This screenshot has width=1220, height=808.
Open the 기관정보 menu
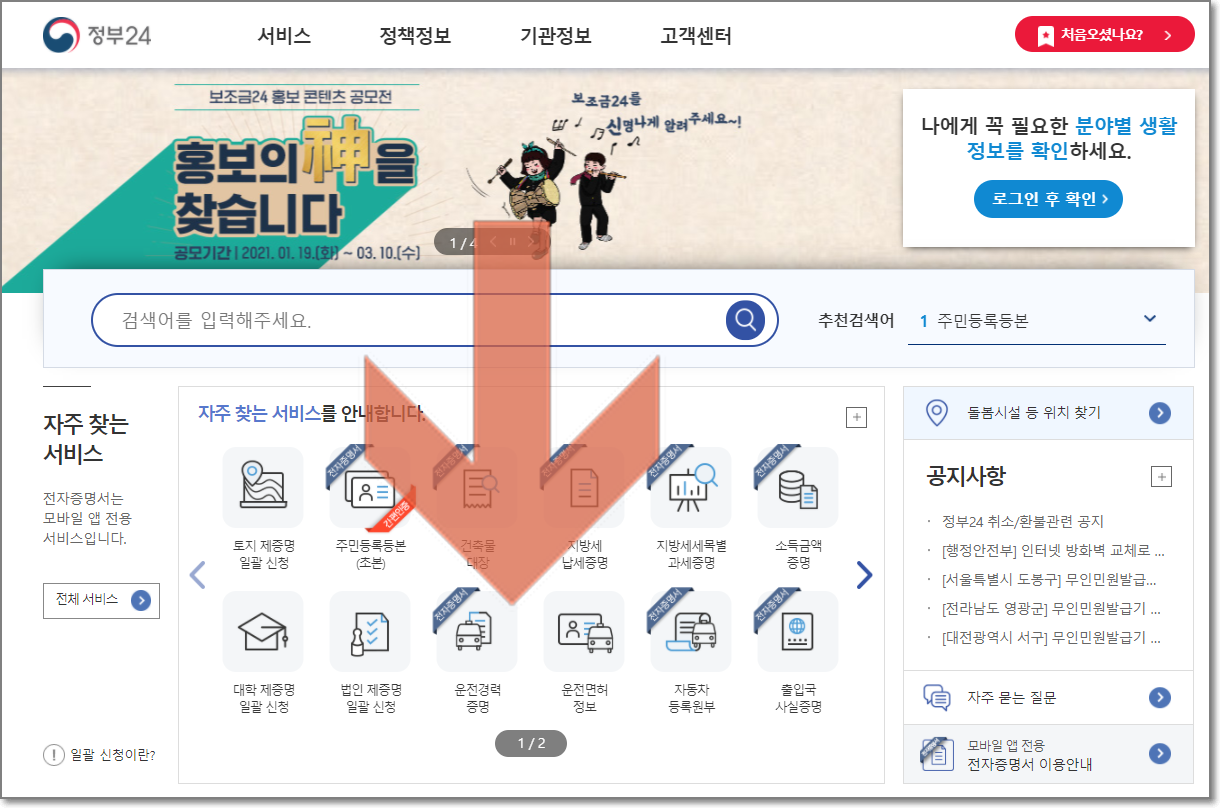(x=556, y=36)
